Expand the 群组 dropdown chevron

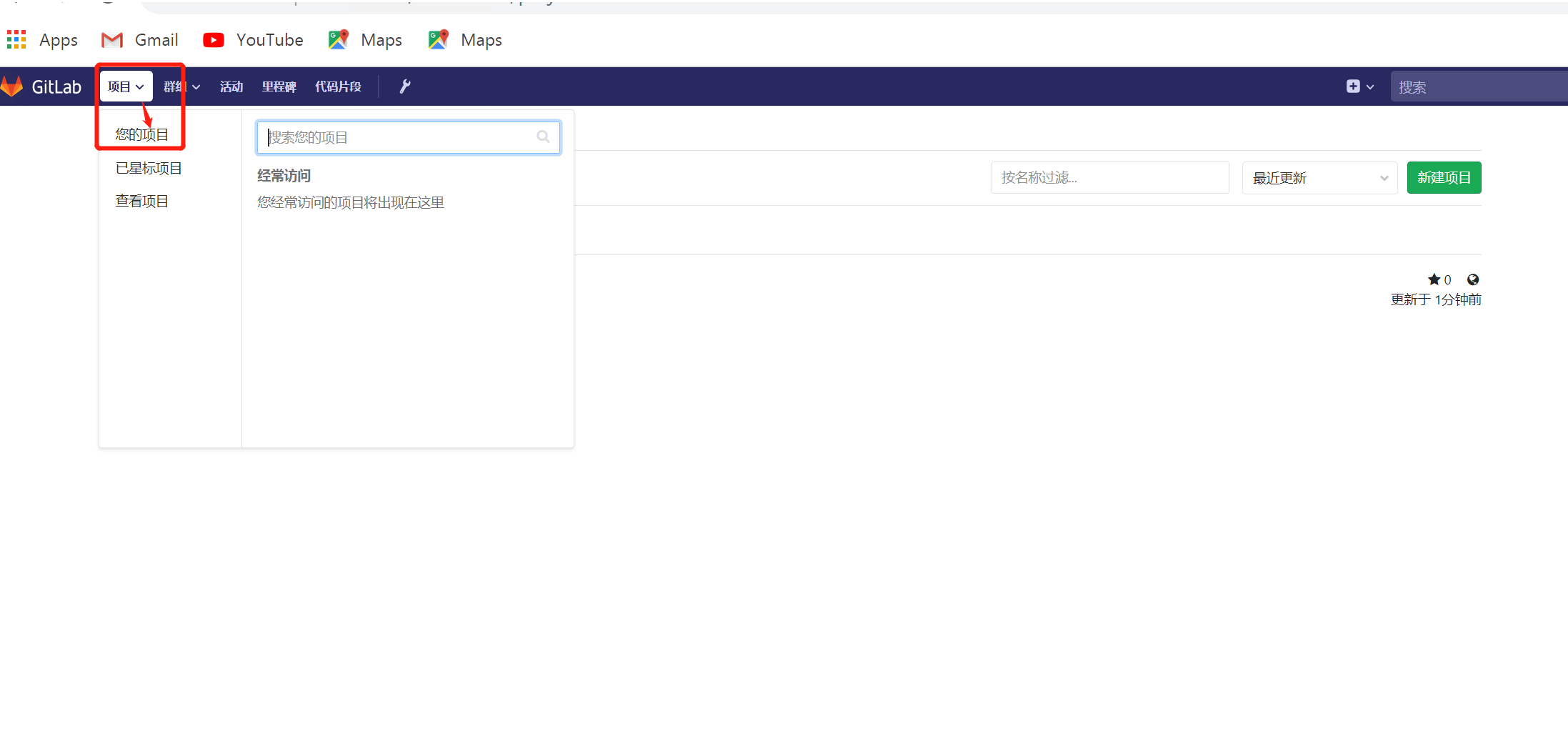pyautogui.click(x=196, y=86)
